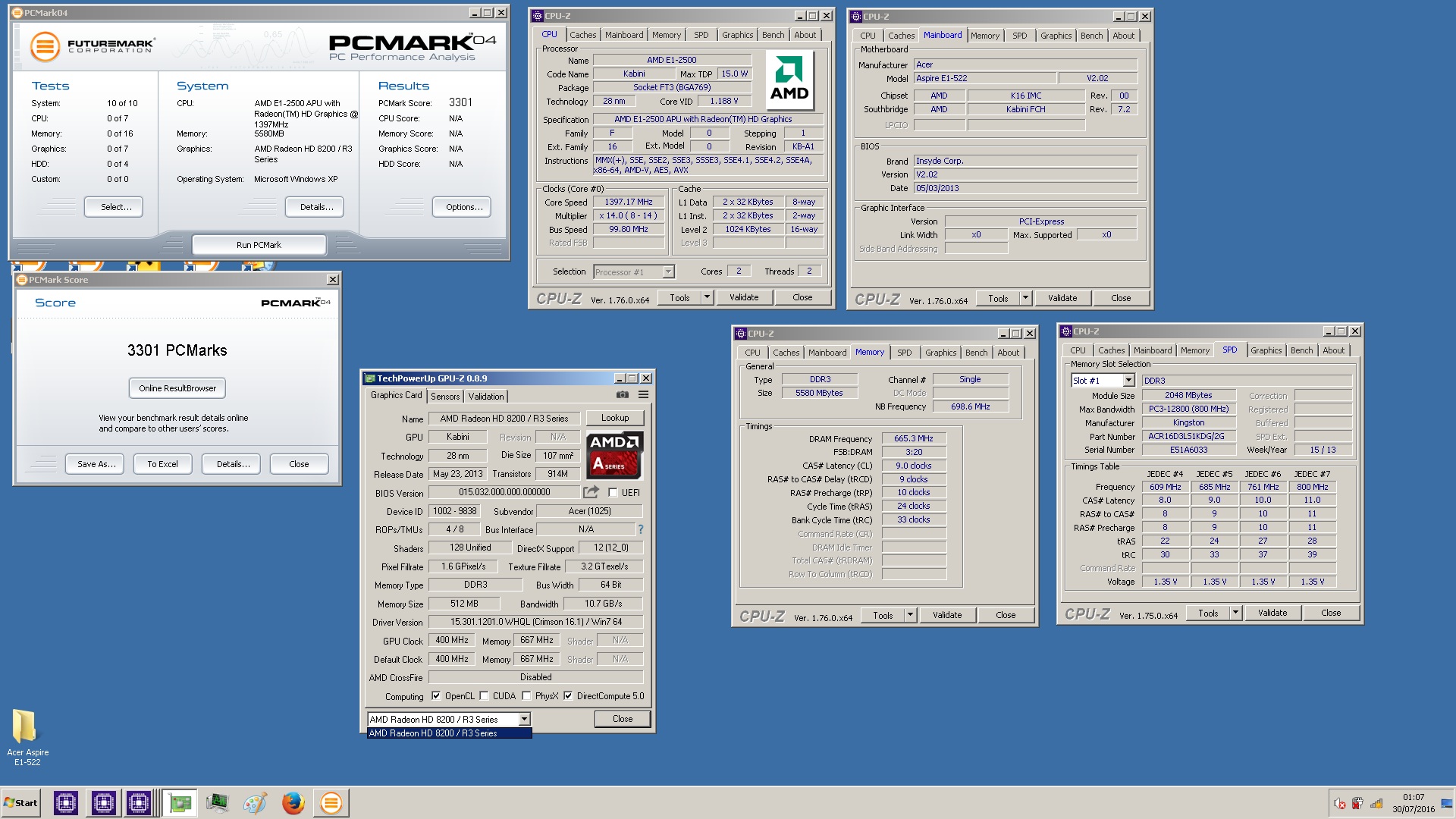Click the PCMark04 orange taskbar icon
Image resolution: width=1456 pixels, height=819 pixels.
(x=331, y=802)
